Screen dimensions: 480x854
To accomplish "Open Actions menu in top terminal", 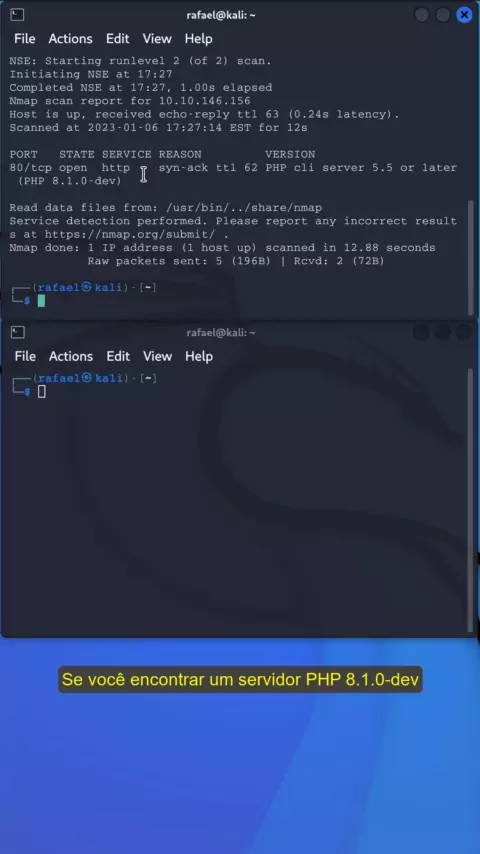I will (x=70, y=39).
